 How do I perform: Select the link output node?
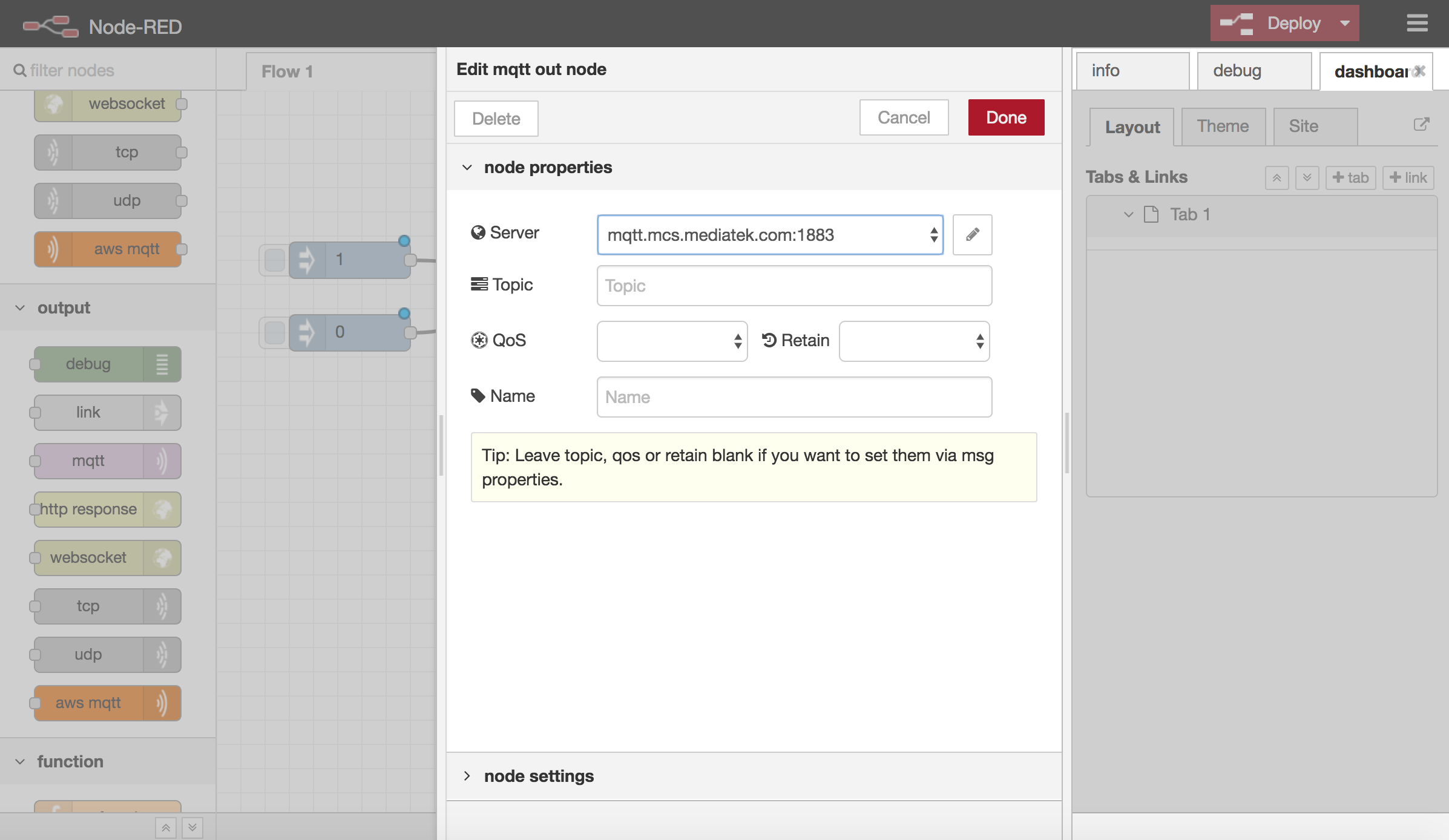[108, 413]
